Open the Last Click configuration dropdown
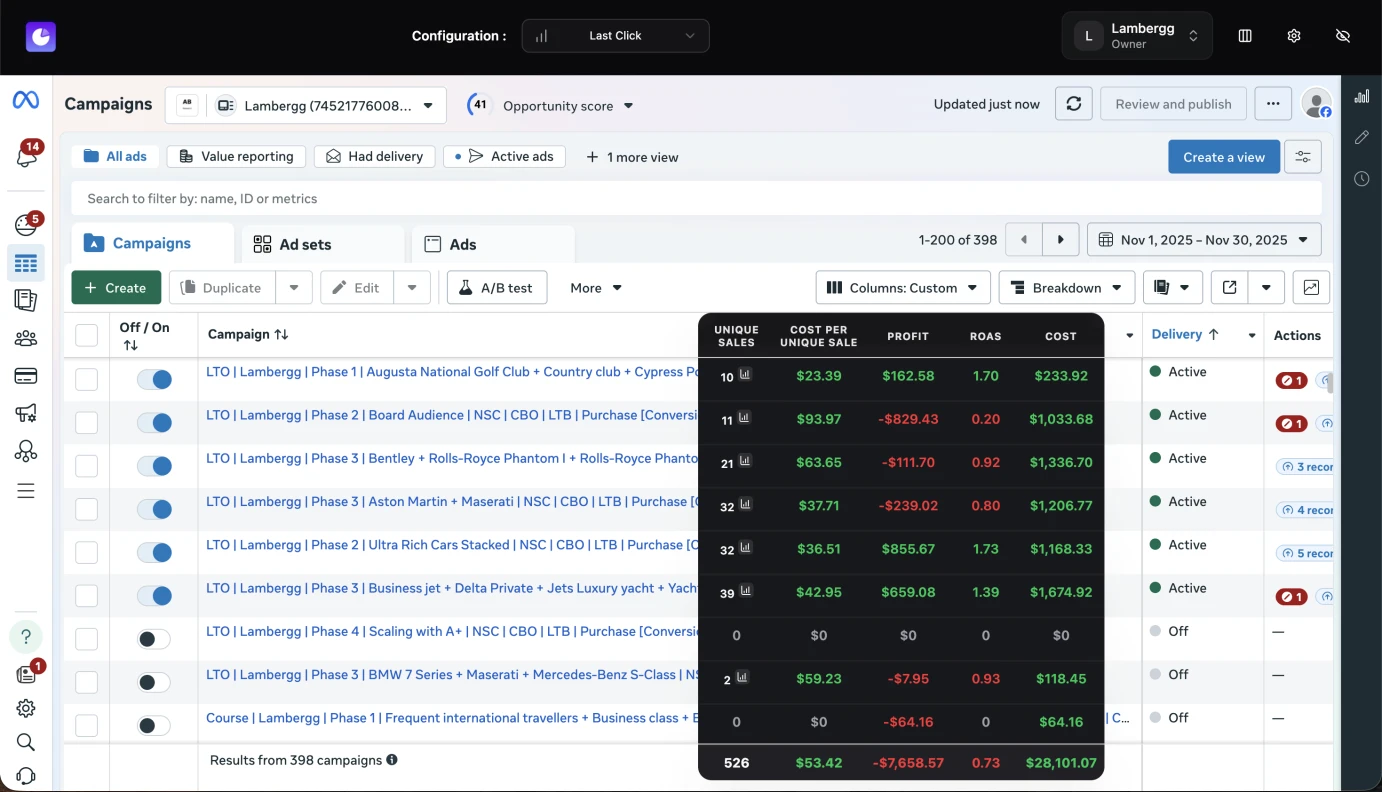Screen dimensions: 1382x792 coord(615,35)
